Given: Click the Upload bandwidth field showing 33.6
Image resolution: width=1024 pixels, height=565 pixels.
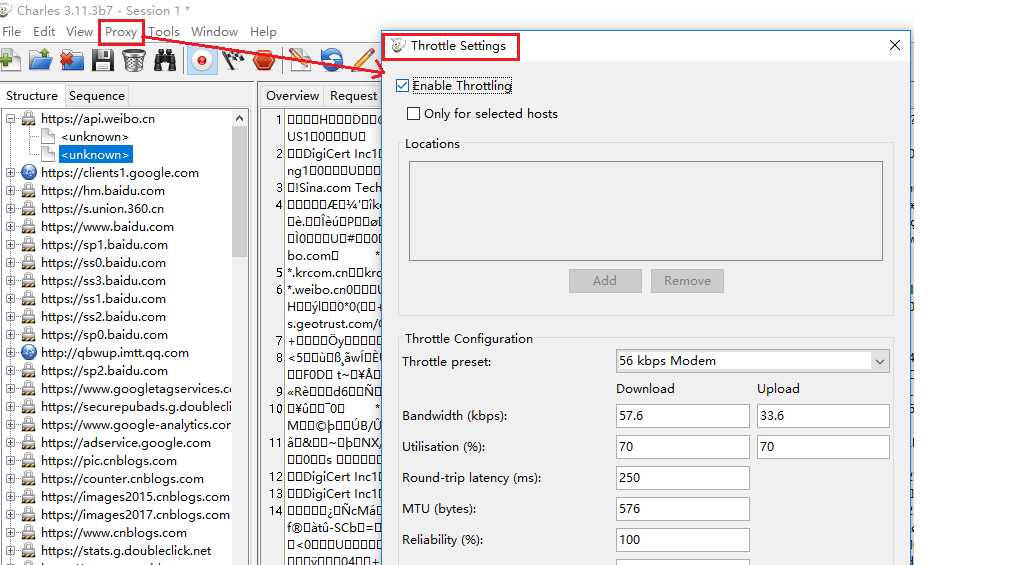Looking at the screenshot, I should [x=823, y=415].
